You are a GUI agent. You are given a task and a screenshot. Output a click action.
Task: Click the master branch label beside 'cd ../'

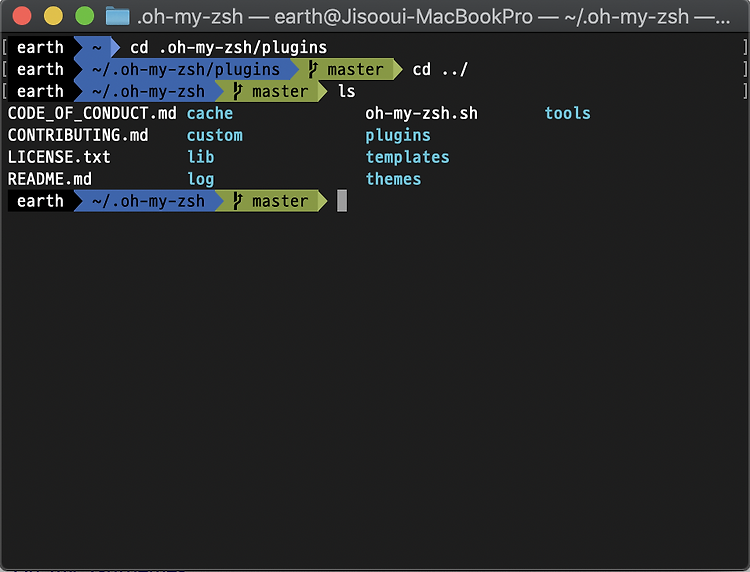(x=355, y=70)
